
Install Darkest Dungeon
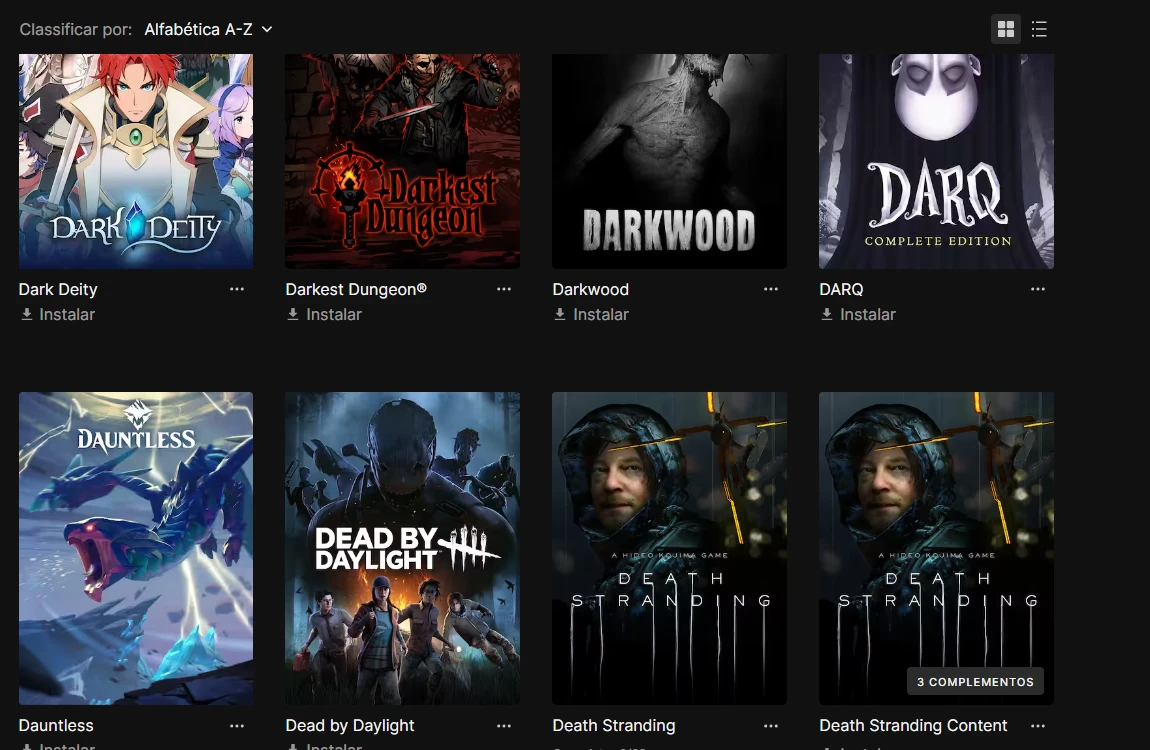coord(324,315)
